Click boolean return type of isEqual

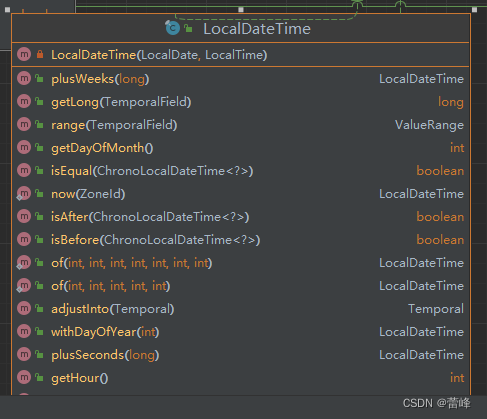pos(440,171)
